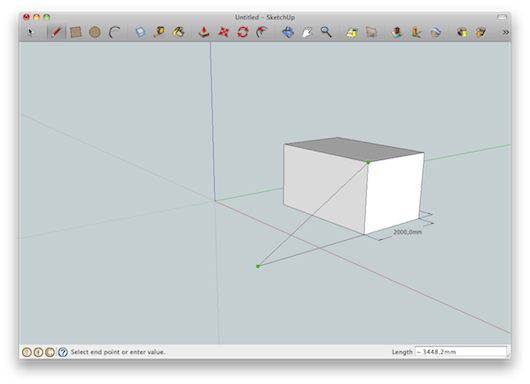Image resolution: width=530 pixels, height=384 pixels.
Task: Click the green start point of the line
Action: tap(258, 266)
